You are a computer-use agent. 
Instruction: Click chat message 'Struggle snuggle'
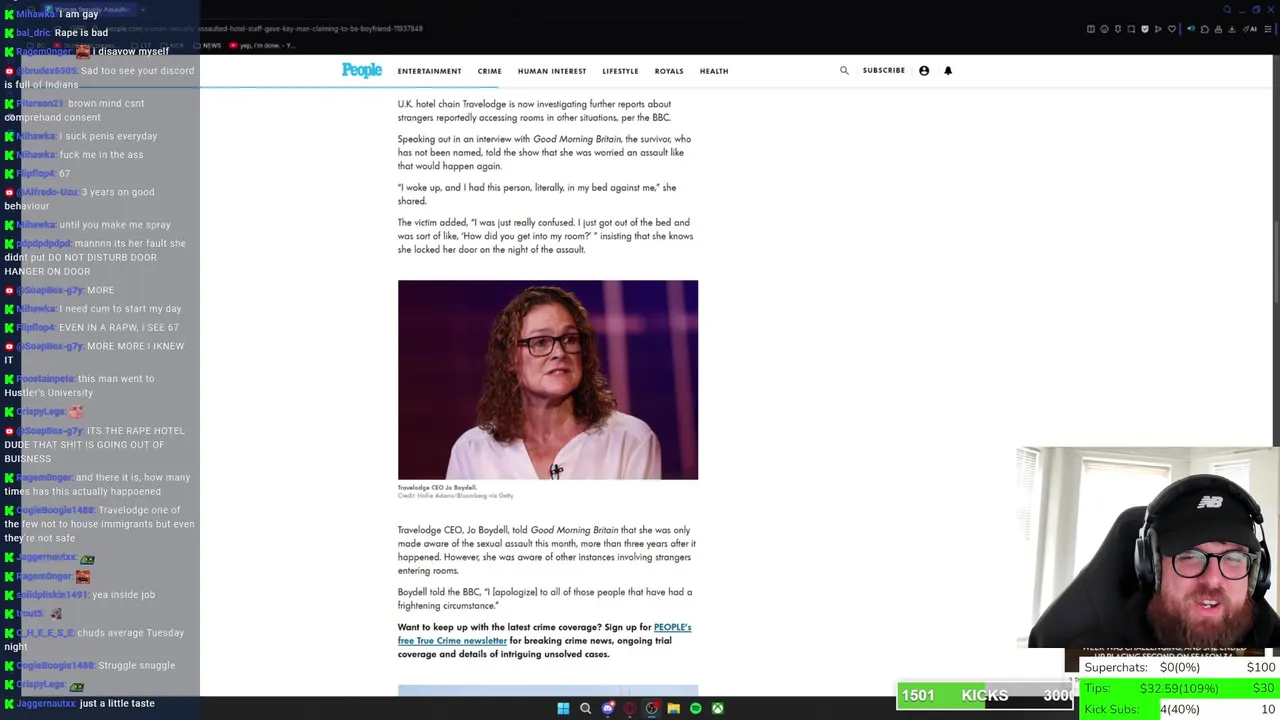pos(136,665)
